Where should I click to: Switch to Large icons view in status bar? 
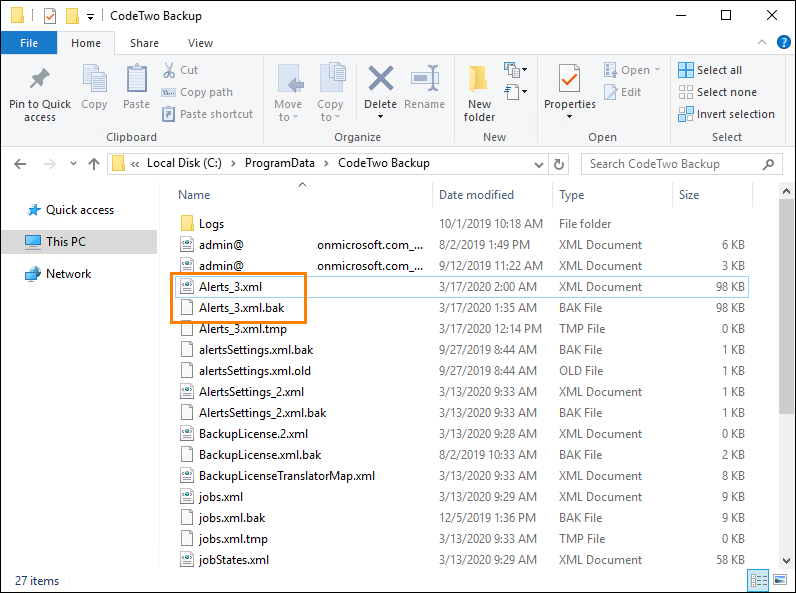click(x=780, y=580)
